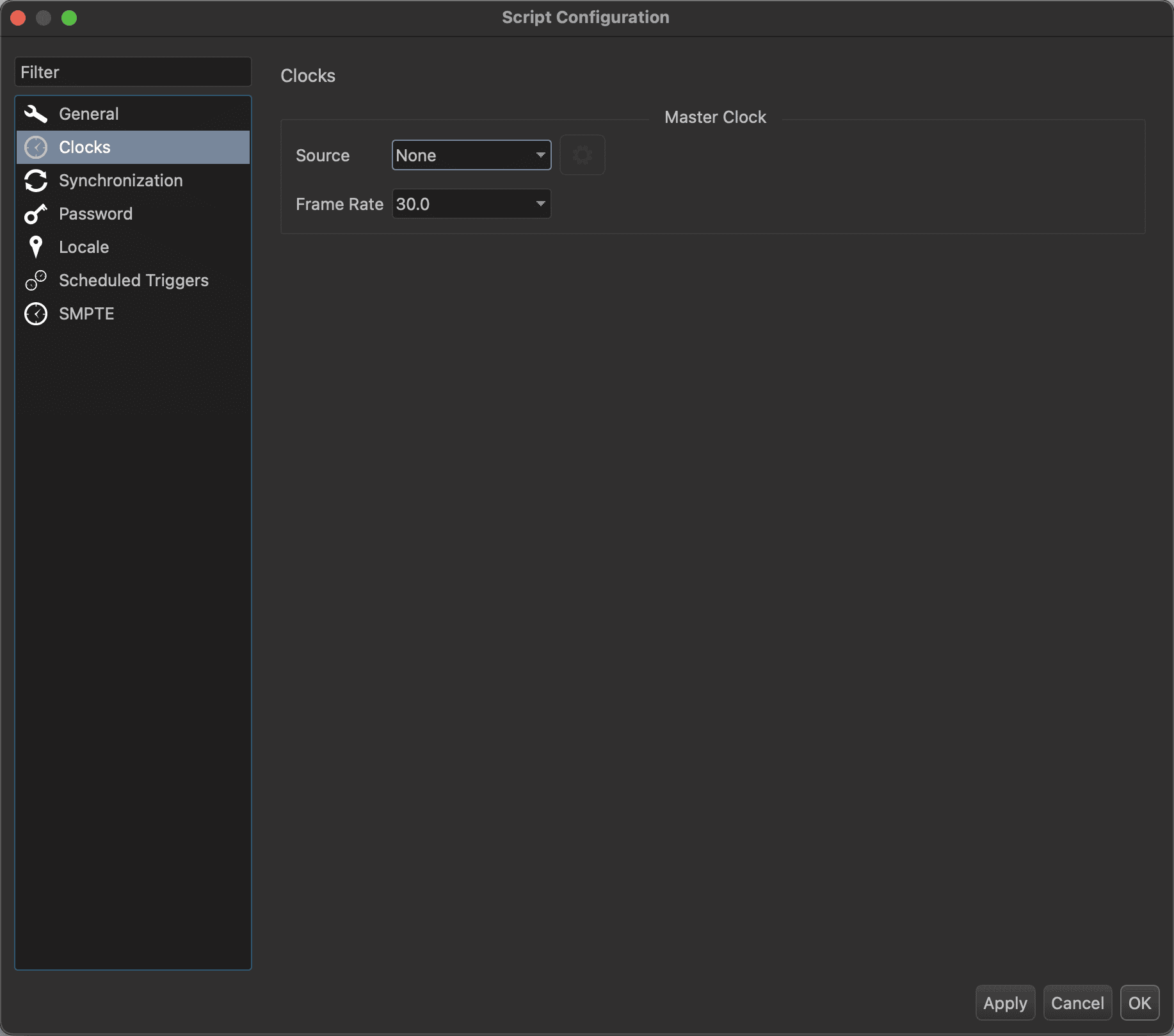1174x1036 pixels.
Task: Expand the Frame Rate dropdown showing 30.0
Action: point(471,204)
